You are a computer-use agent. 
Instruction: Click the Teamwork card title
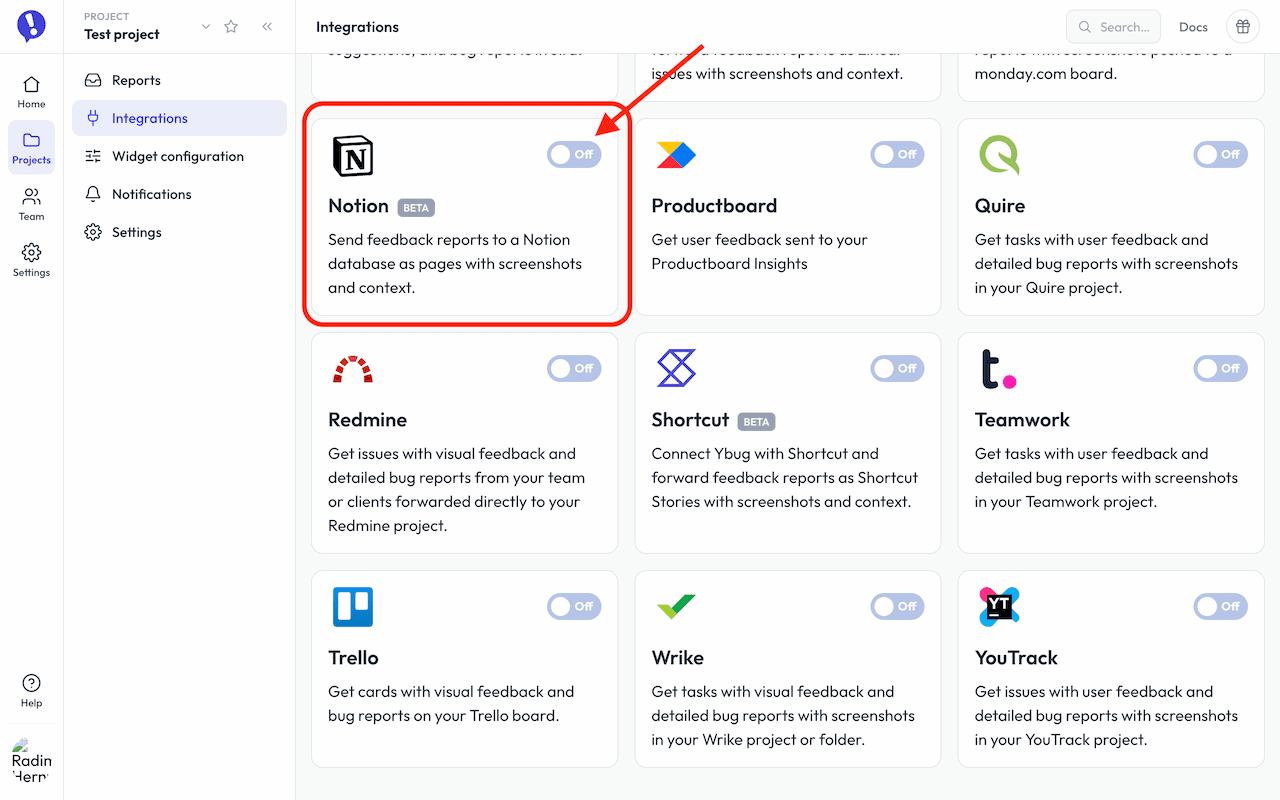coord(1022,420)
